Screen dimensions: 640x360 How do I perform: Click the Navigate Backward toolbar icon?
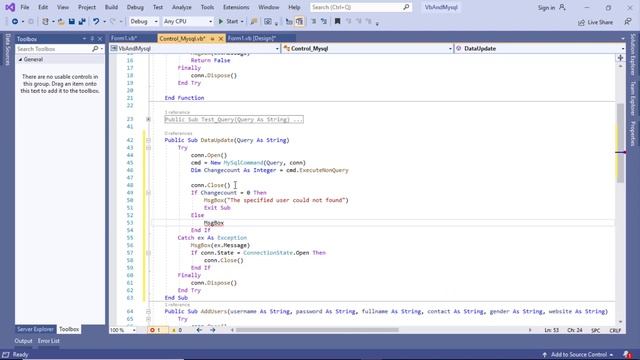coord(15,21)
